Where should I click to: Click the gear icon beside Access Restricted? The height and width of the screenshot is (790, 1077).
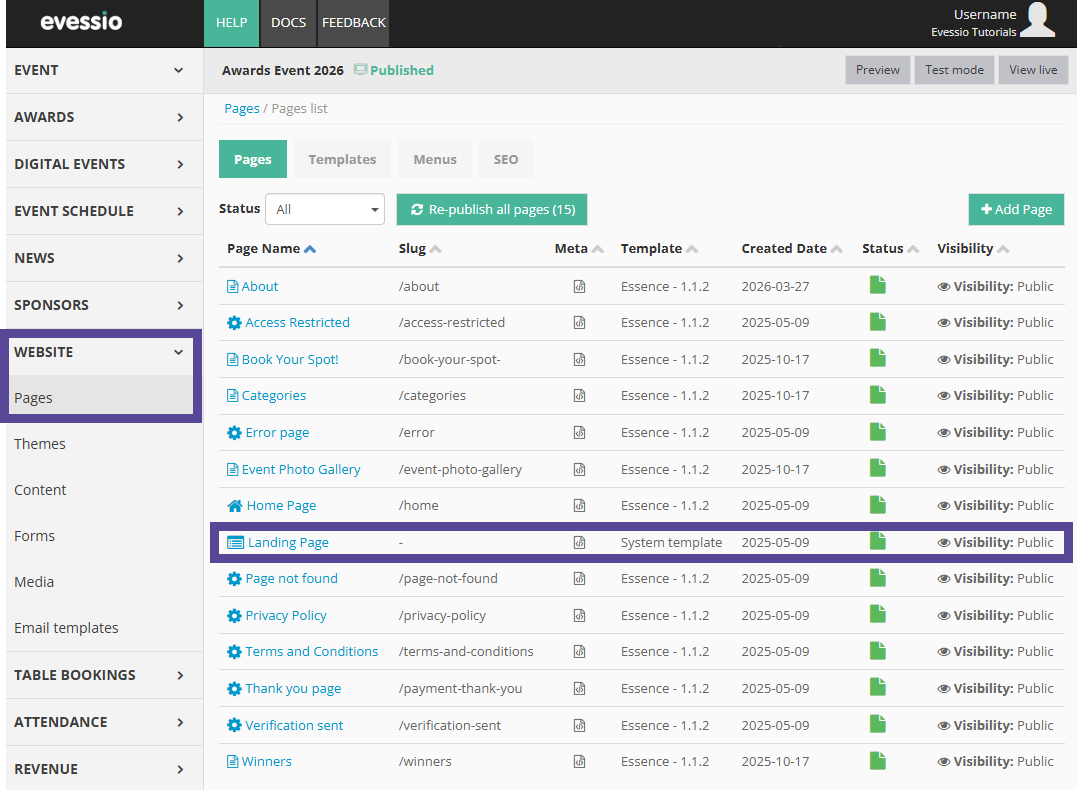(x=234, y=323)
